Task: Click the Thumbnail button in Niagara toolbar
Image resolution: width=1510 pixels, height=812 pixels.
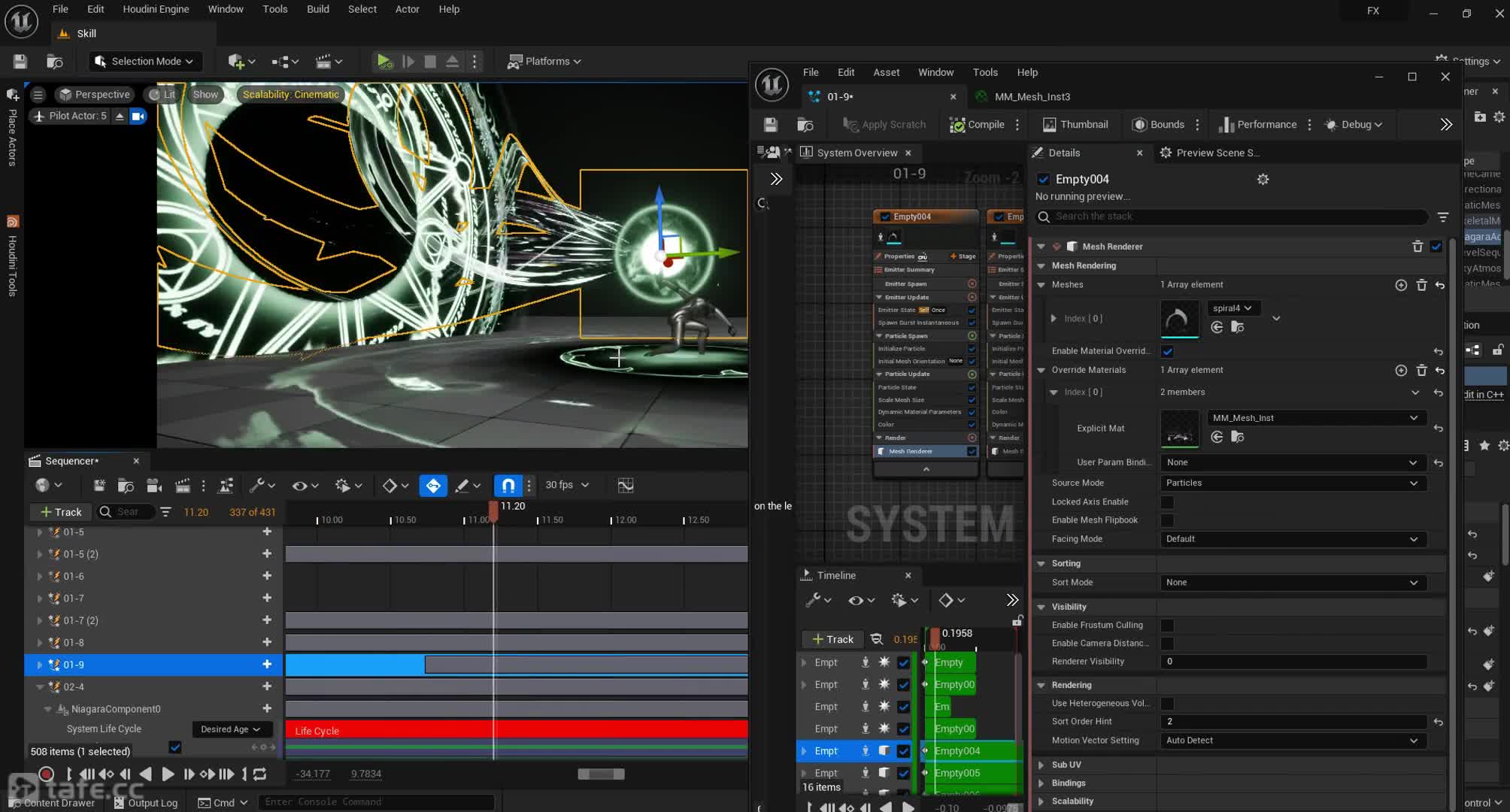Action: point(1075,125)
